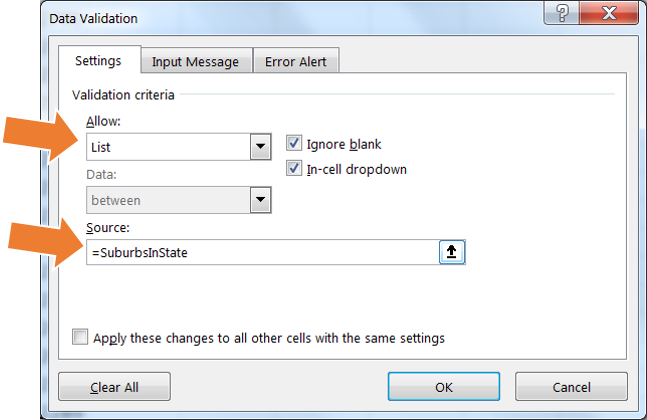Screen dimensions: 647x420
Task: Click the Data Validation title bar
Action: [x=289, y=18]
